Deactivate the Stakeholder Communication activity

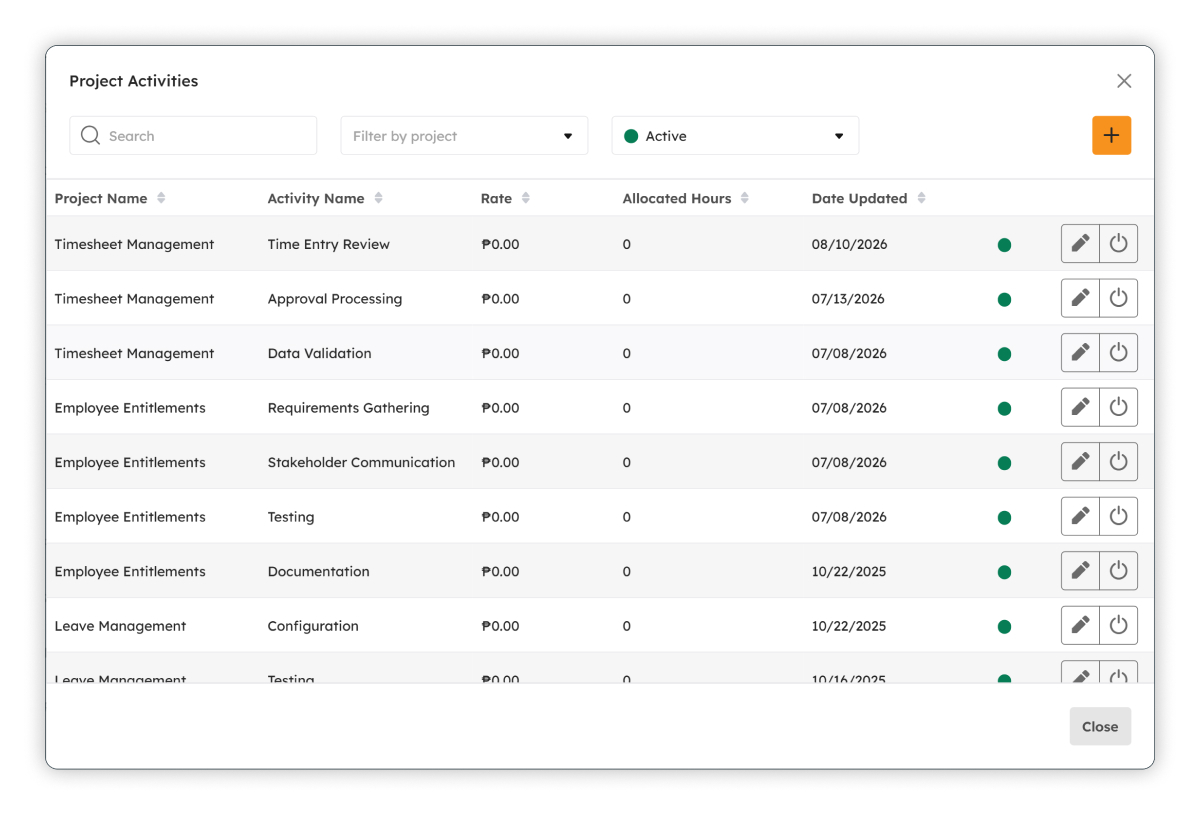click(x=1119, y=462)
